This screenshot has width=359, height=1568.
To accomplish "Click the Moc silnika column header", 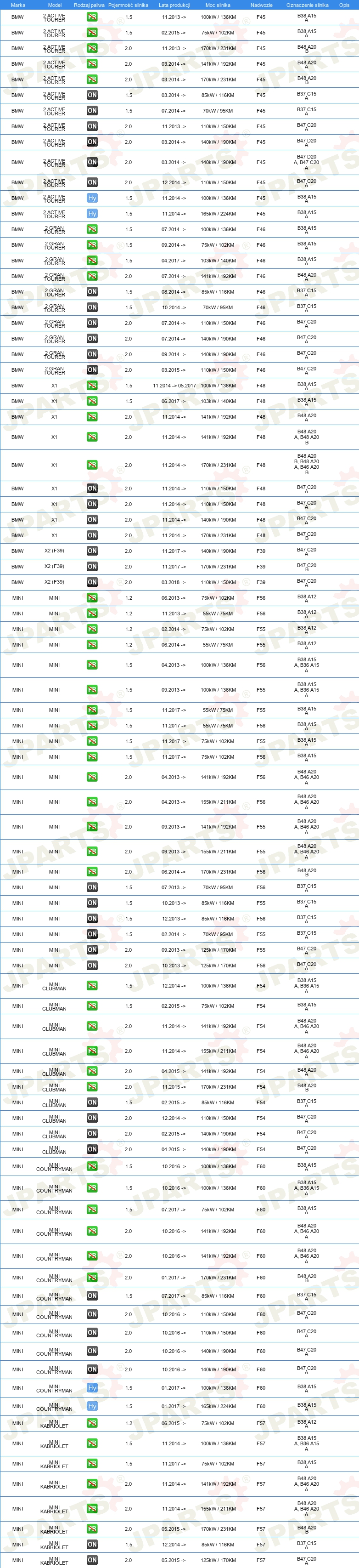I will [x=218, y=5].
